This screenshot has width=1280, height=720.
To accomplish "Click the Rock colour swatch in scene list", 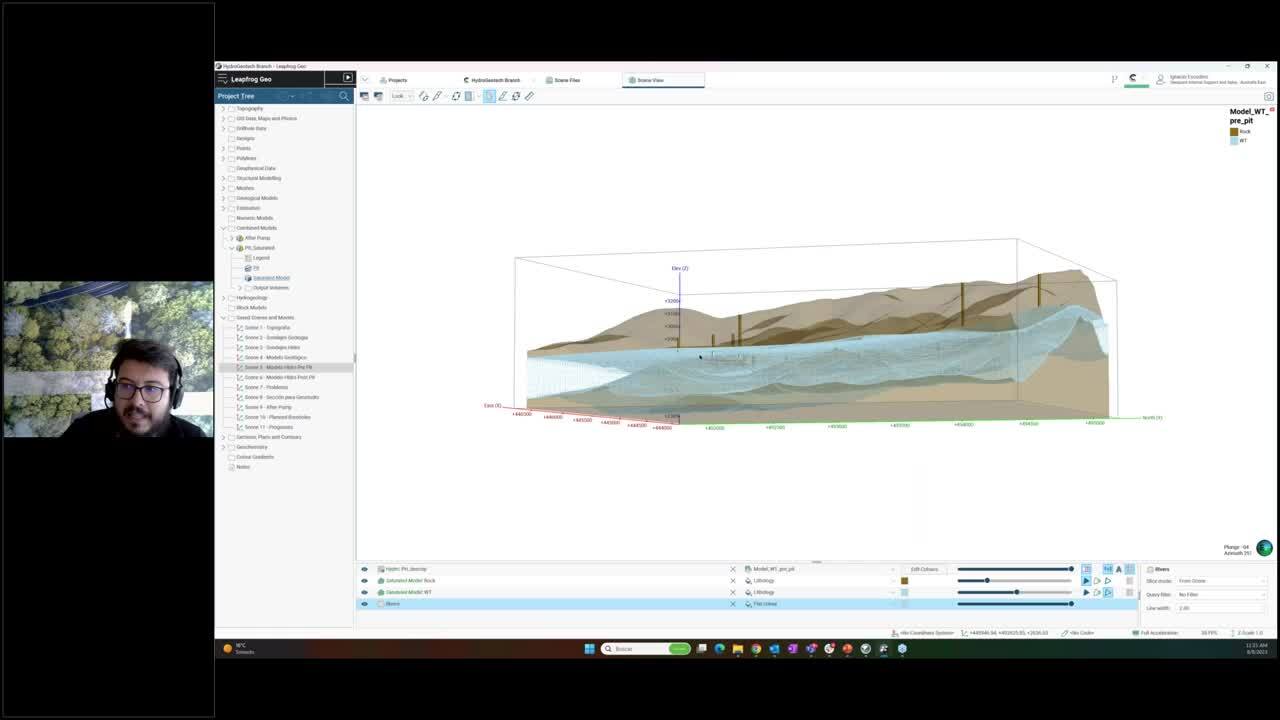I will (904, 581).
